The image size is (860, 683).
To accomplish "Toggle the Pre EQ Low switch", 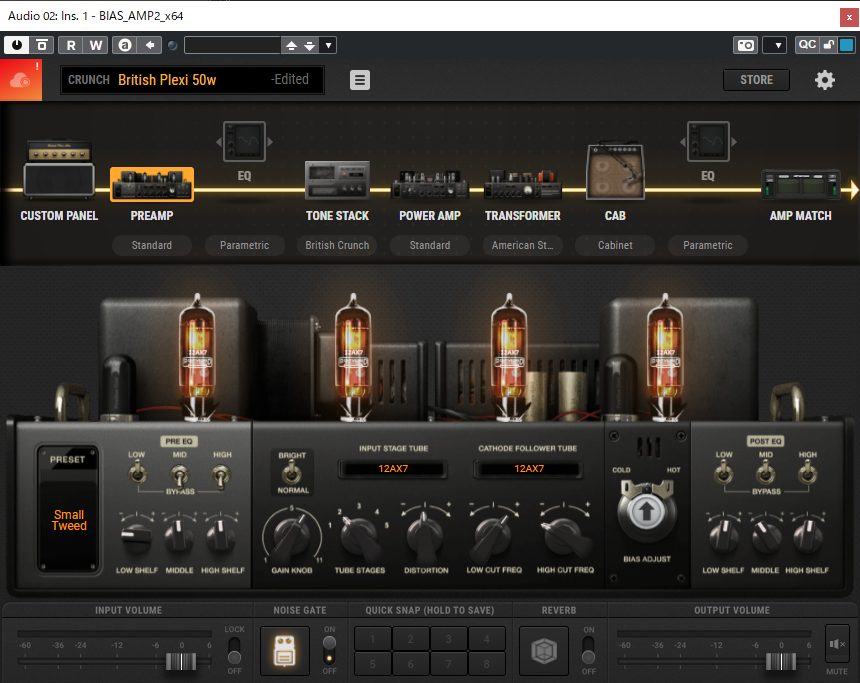I will 137,472.
